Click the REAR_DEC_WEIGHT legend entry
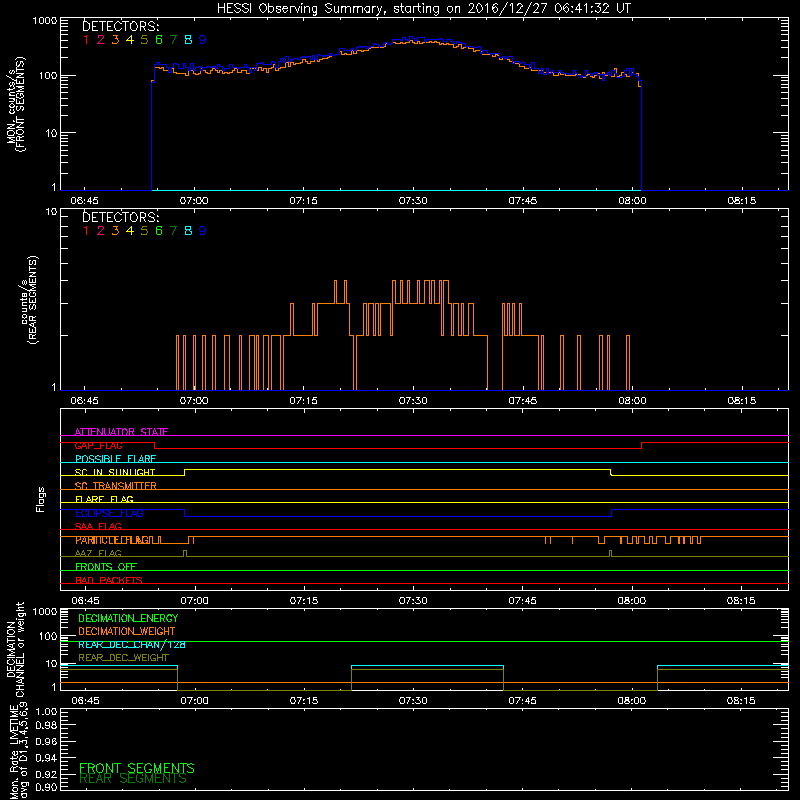The height and width of the screenshot is (800, 800). (x=123, y=658)
